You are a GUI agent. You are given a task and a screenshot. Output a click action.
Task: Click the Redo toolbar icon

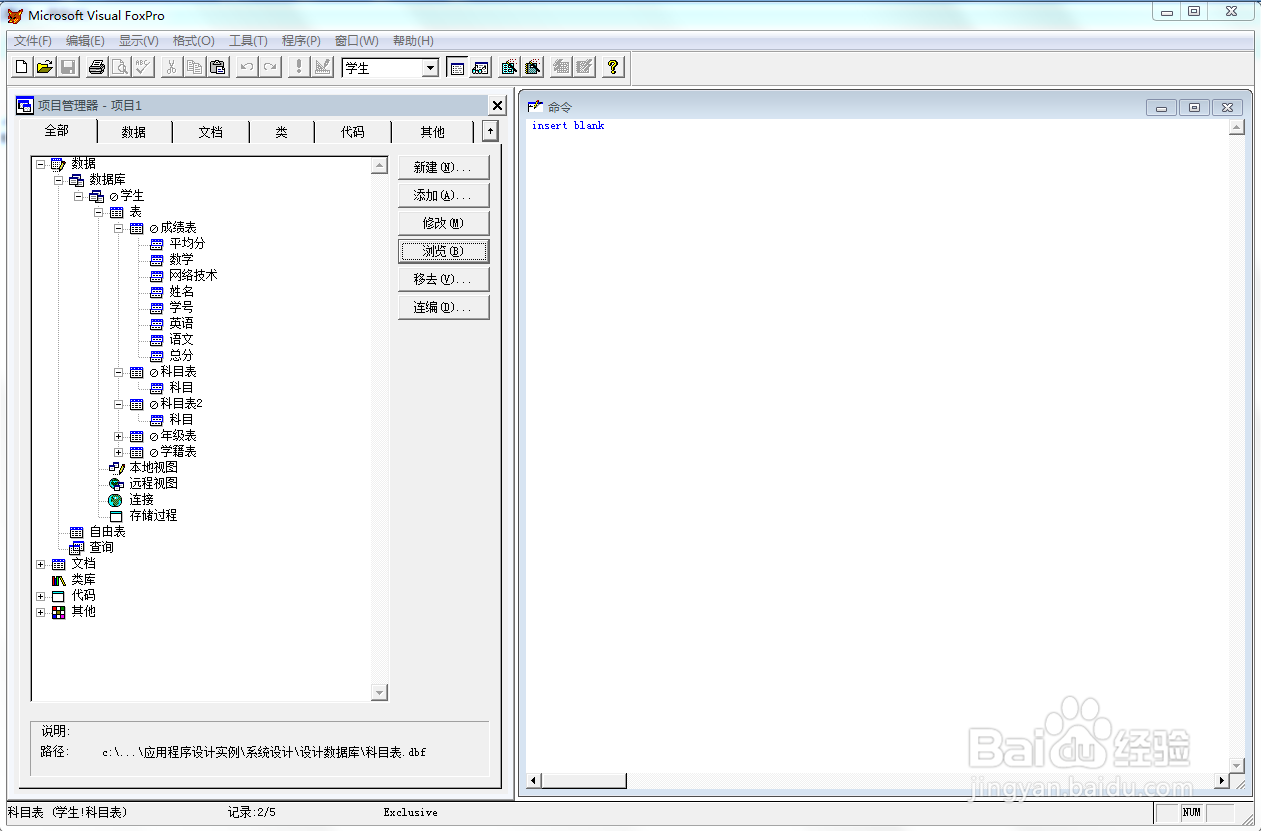pyautogui.click(x=270, y=67)
